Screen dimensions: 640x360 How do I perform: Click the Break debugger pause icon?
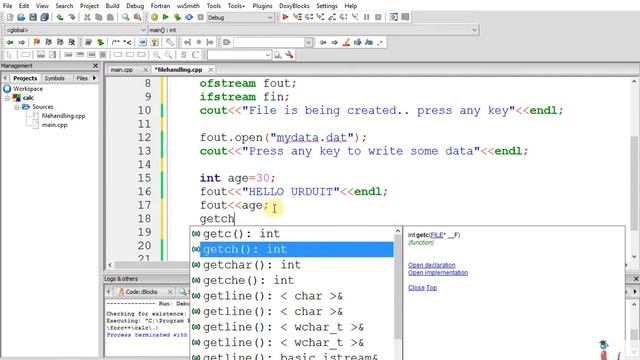coord(367,17)
